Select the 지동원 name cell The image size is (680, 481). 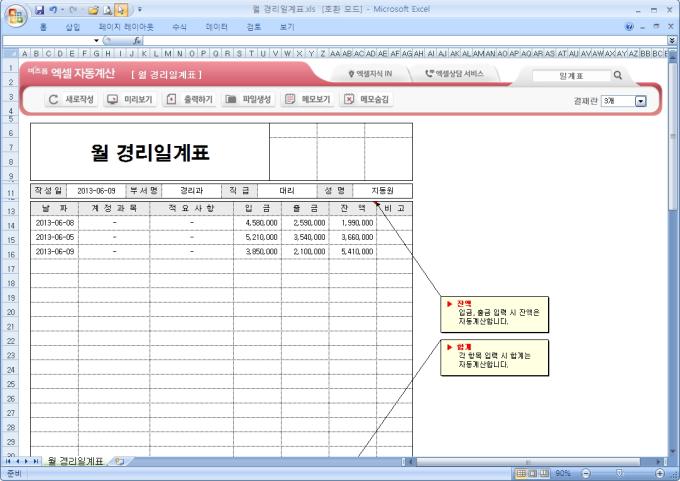click(x=382, y=191)
